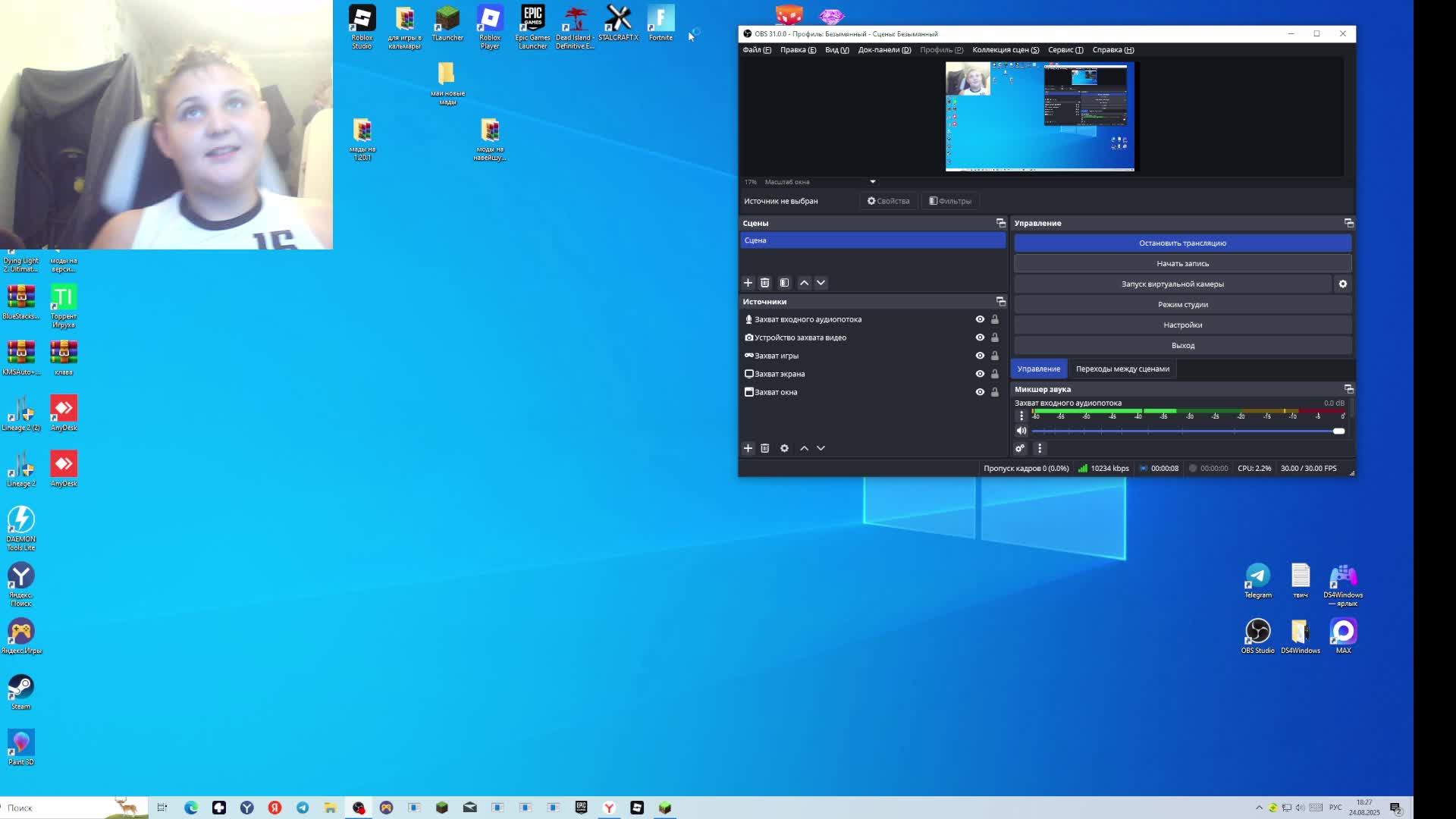Open audio track three-dot options menu
1456x819 pixels.
pos(1021,416)
